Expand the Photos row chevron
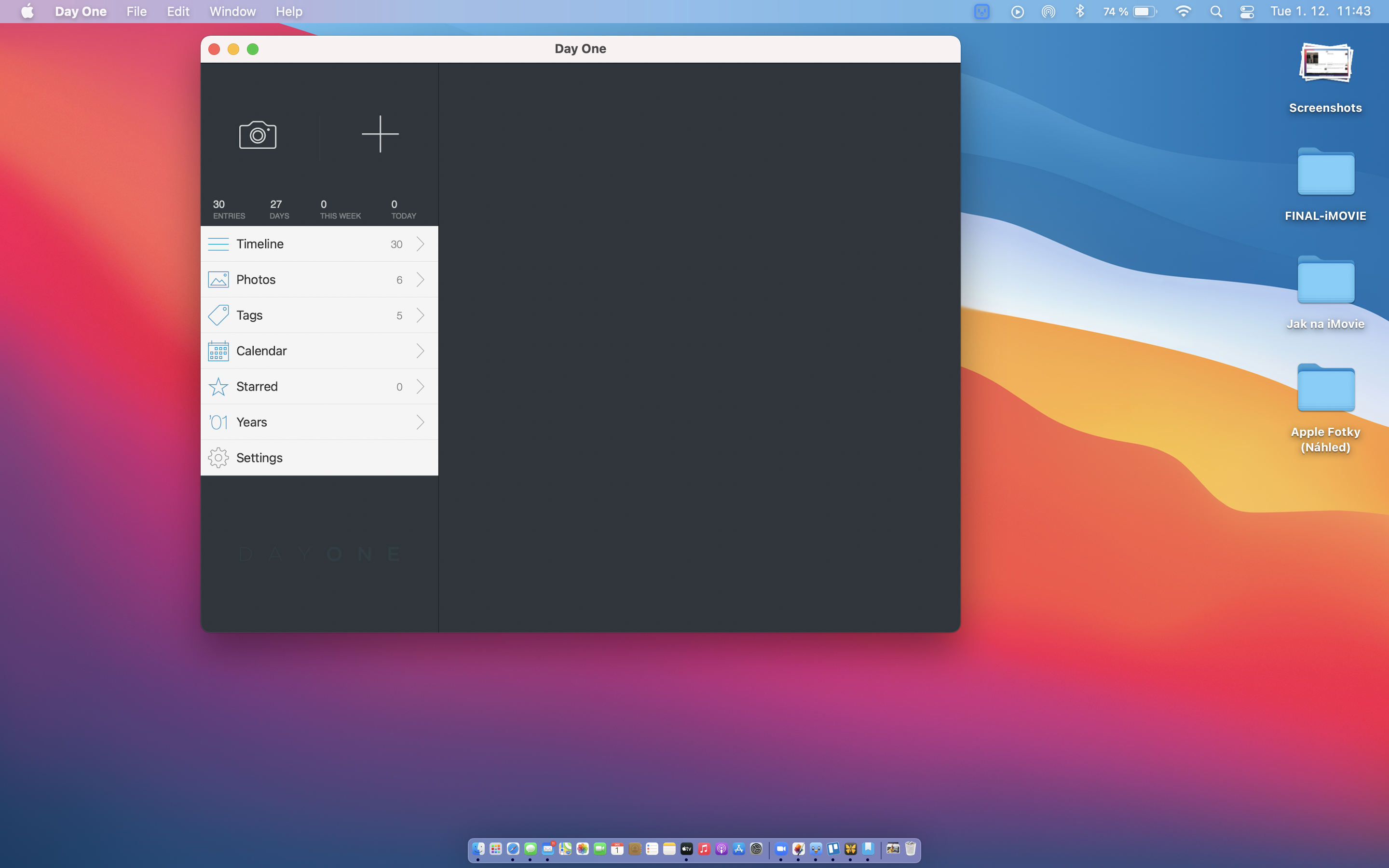The image size is (1389, 868). pos(420,280)
